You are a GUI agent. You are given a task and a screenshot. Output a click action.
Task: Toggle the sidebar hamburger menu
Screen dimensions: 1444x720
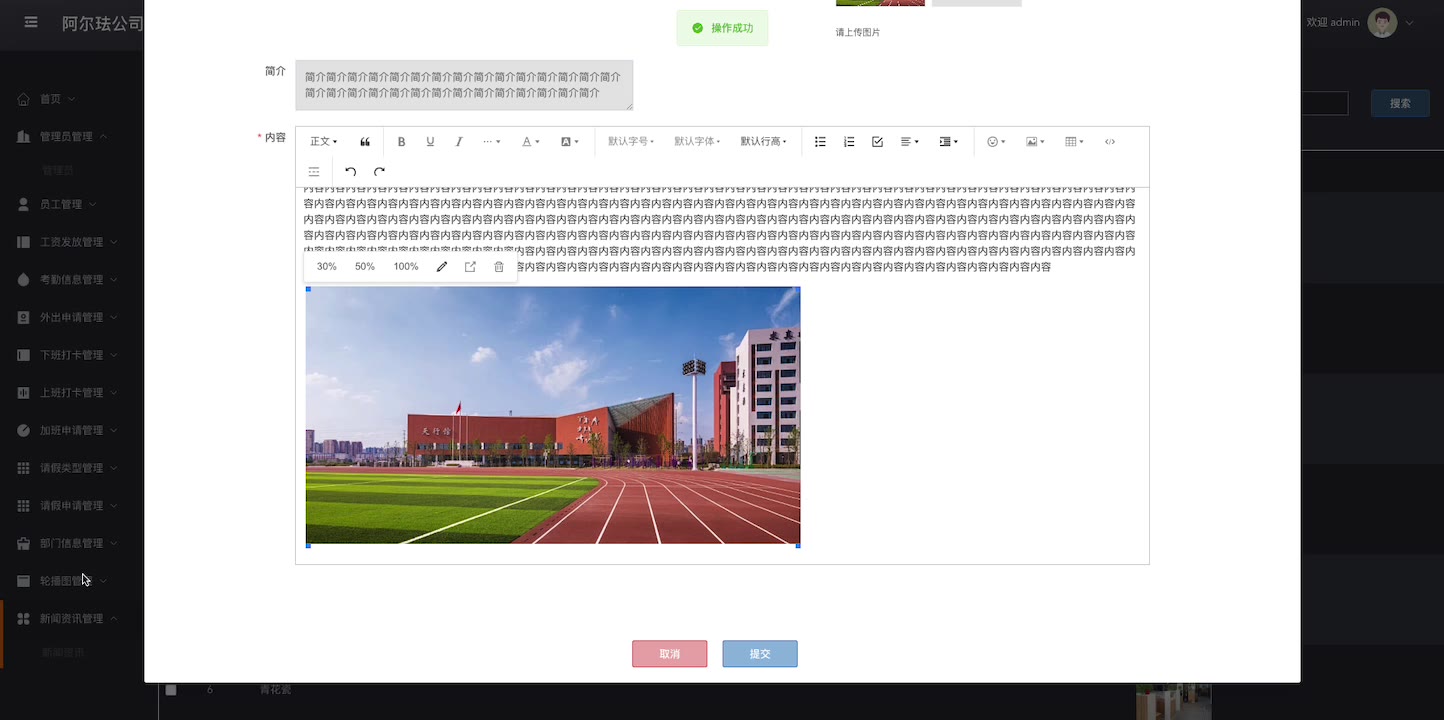(31, 22)
